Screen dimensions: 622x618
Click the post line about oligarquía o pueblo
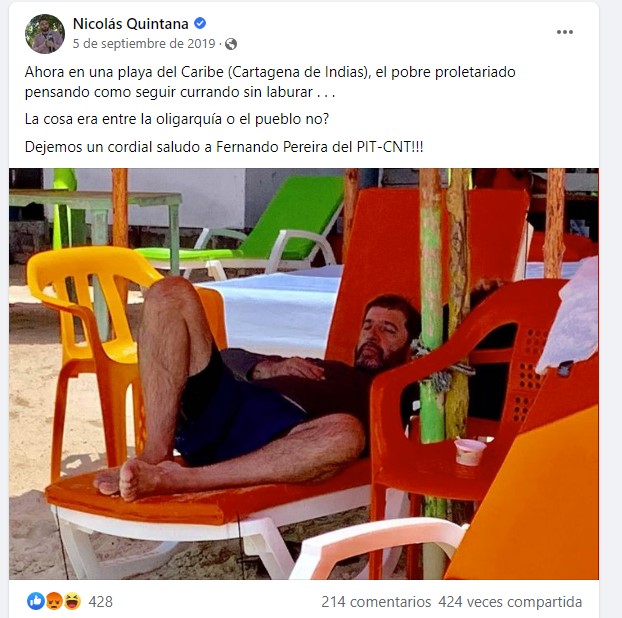click(177, 119)
